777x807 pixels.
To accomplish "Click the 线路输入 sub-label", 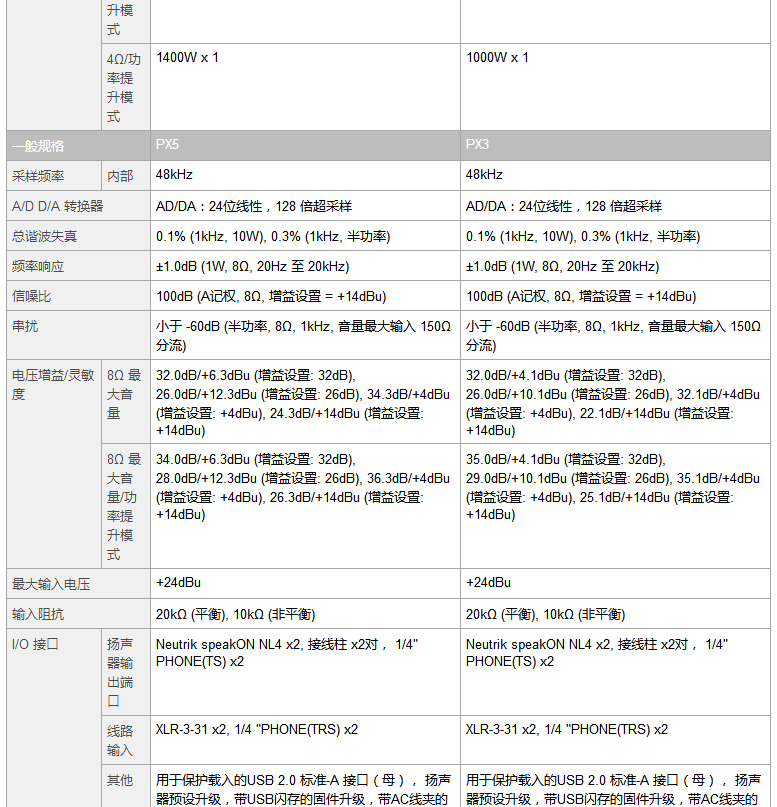I will pos(126,740).
